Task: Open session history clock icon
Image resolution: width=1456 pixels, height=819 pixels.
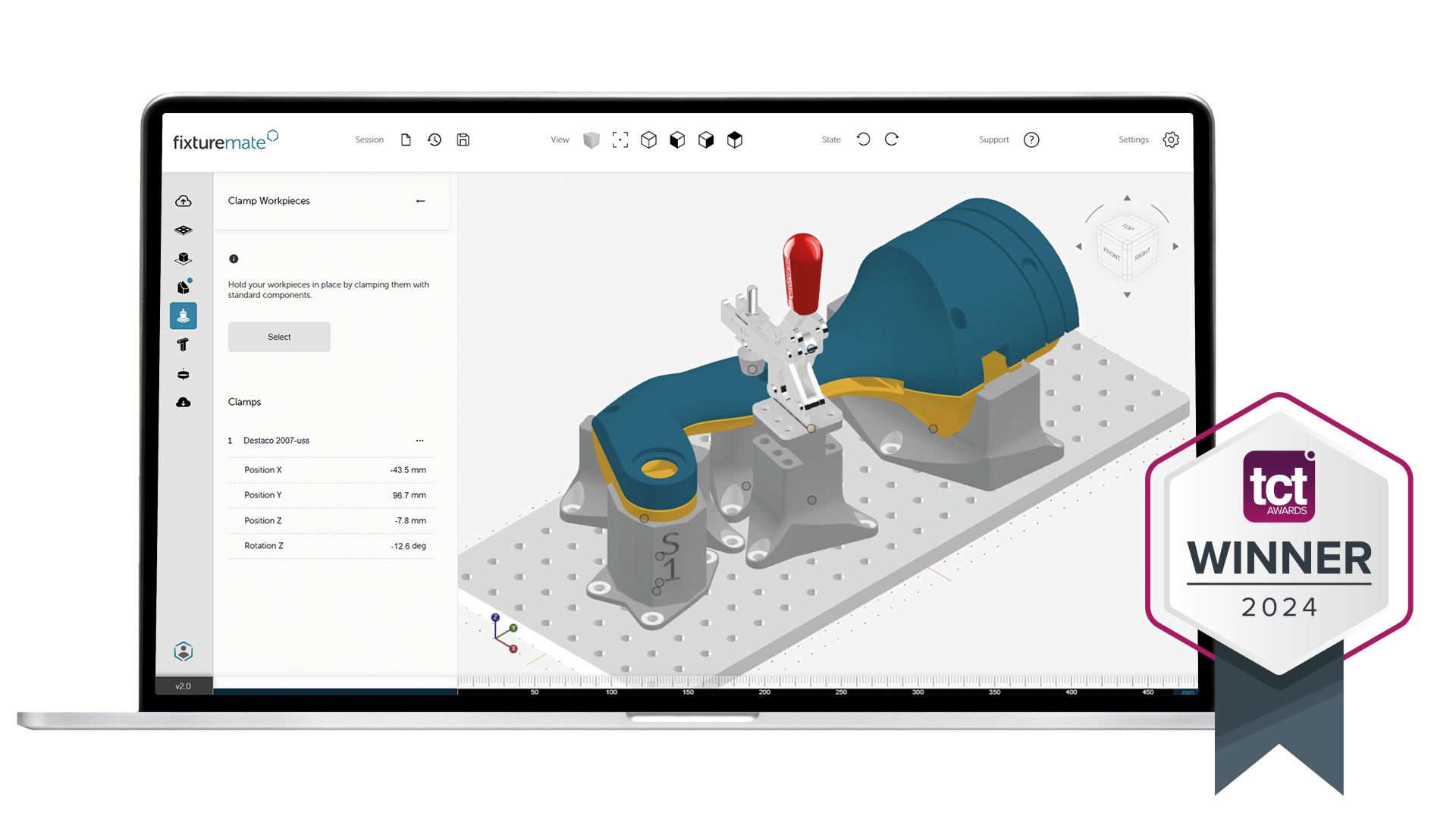Action: (435, 140)
